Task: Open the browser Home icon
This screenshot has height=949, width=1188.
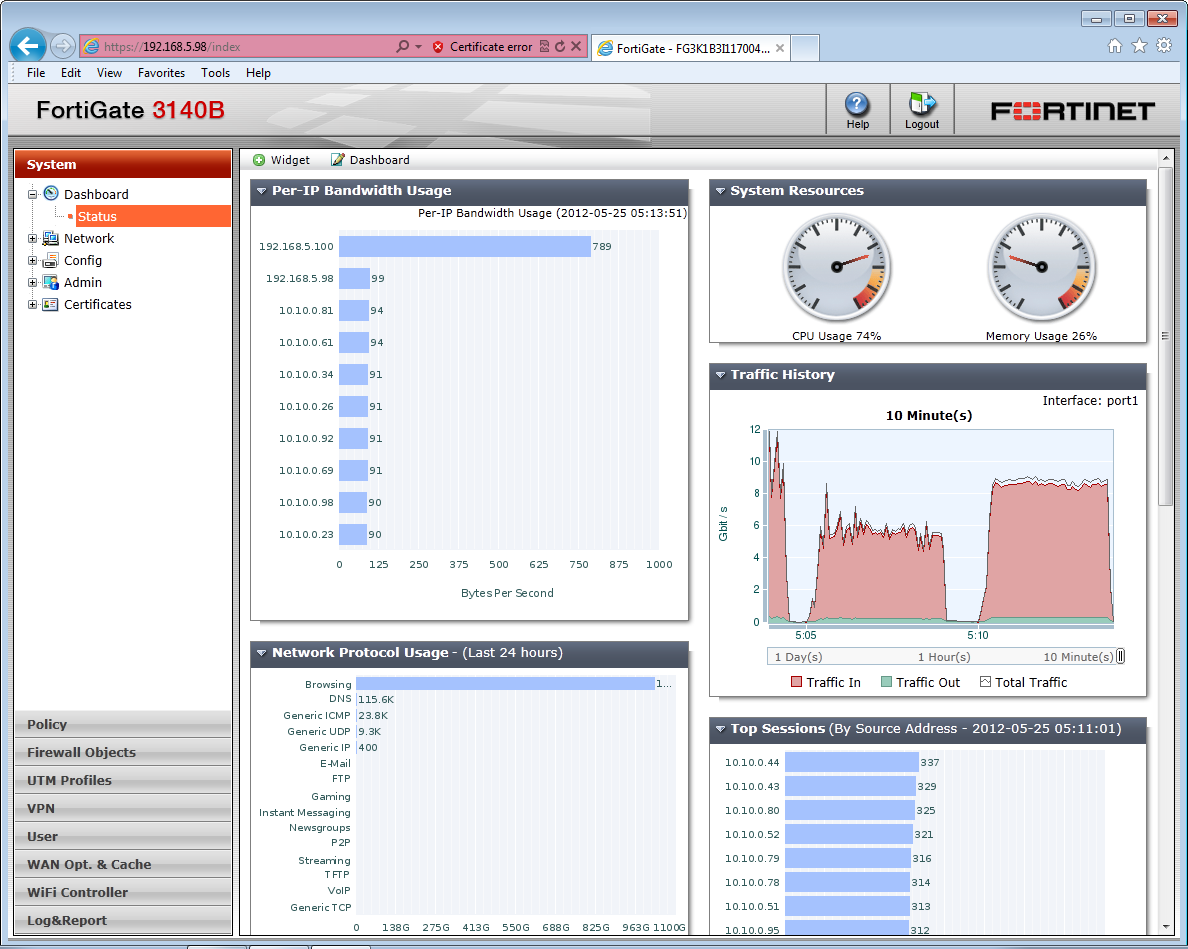Action: 1115,45
